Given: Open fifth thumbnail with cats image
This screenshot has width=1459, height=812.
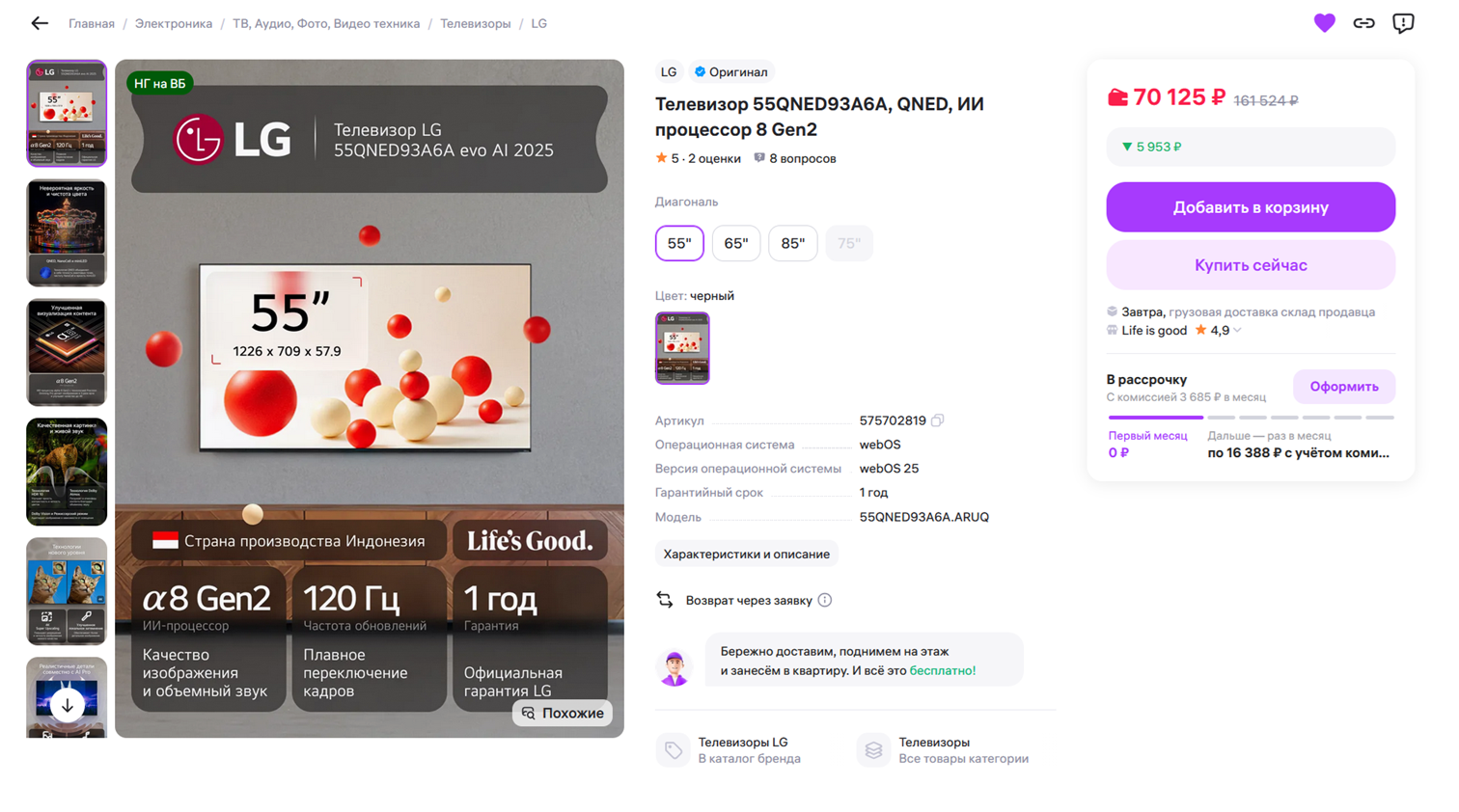Looking at the screenshot, I should 67,591.
